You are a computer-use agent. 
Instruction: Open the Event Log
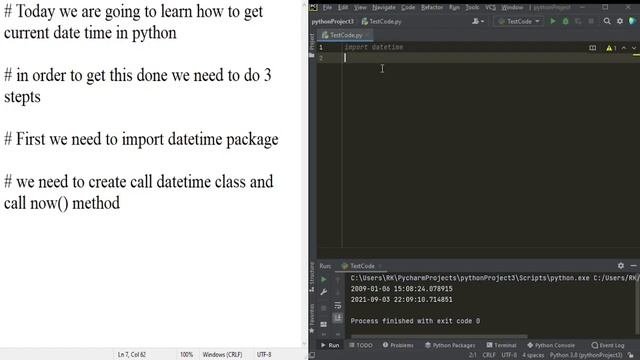click(608, 345)
